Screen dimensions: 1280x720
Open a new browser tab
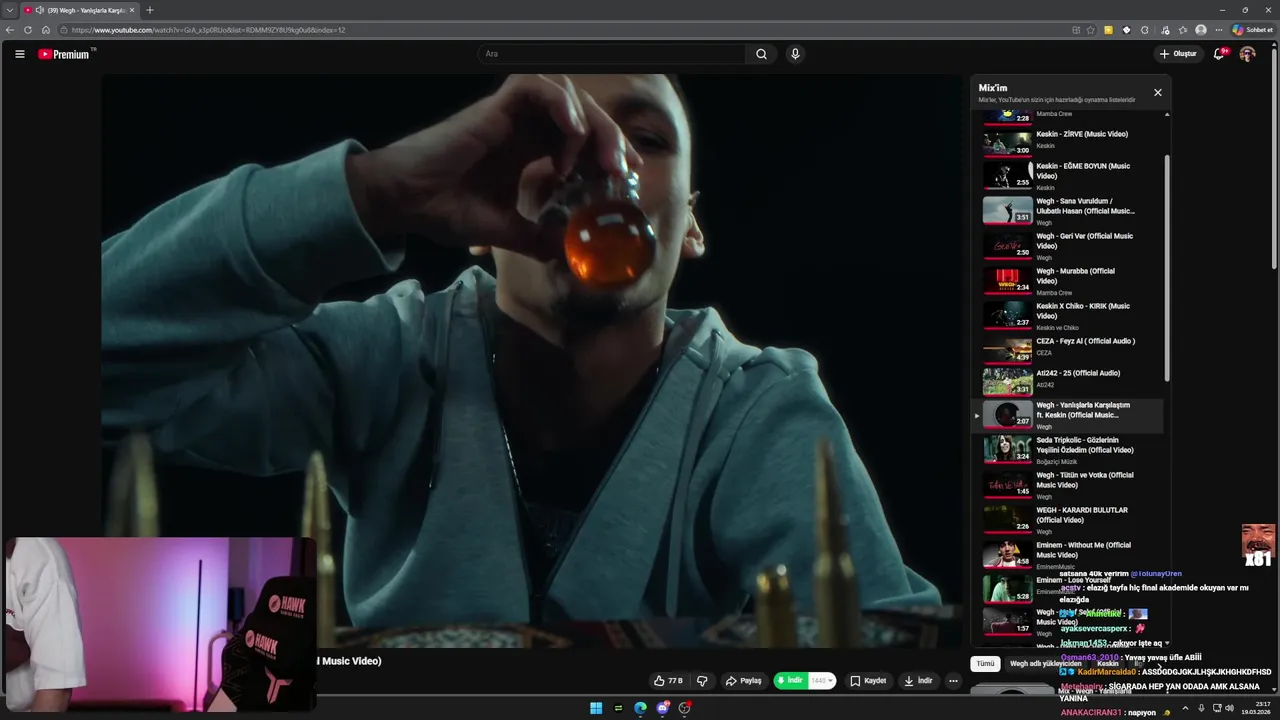point(150,10)
